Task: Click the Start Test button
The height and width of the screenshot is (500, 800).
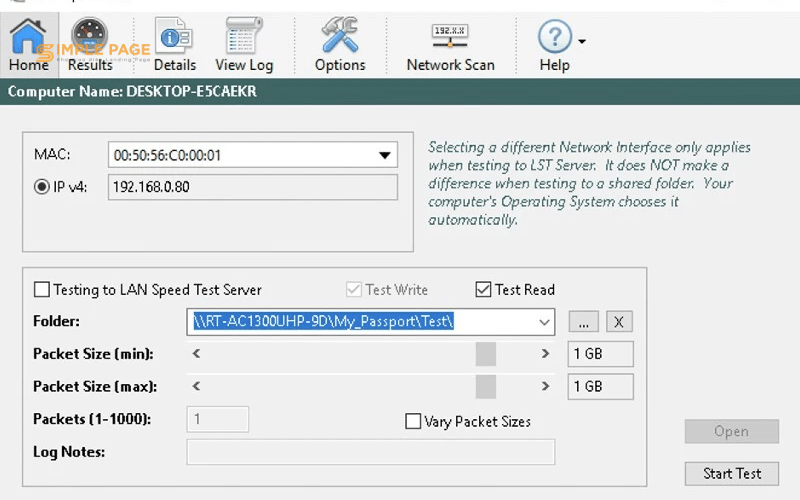Action: point(732,473)
